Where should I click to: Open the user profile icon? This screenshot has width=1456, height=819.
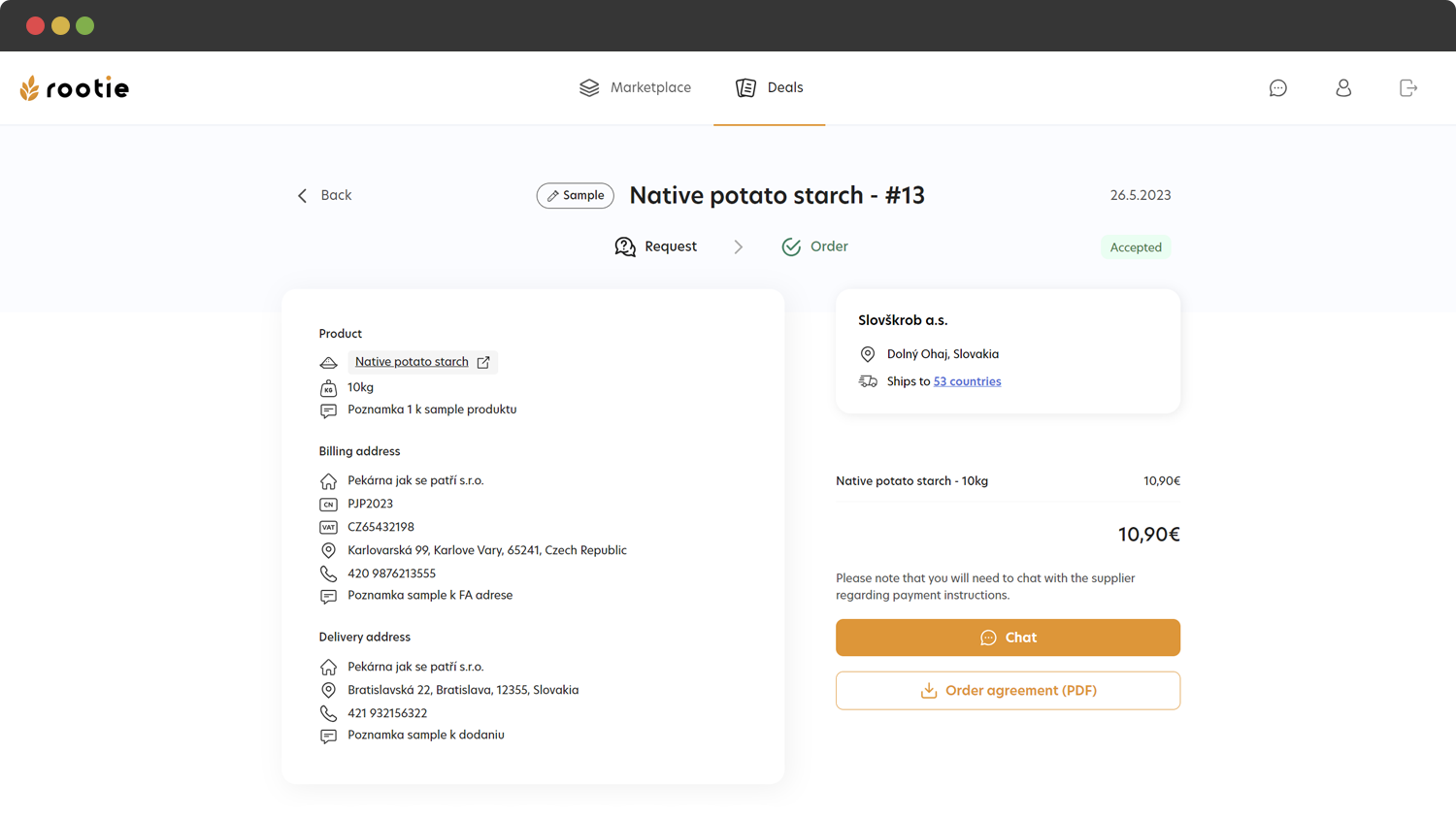pos(1343,88)
